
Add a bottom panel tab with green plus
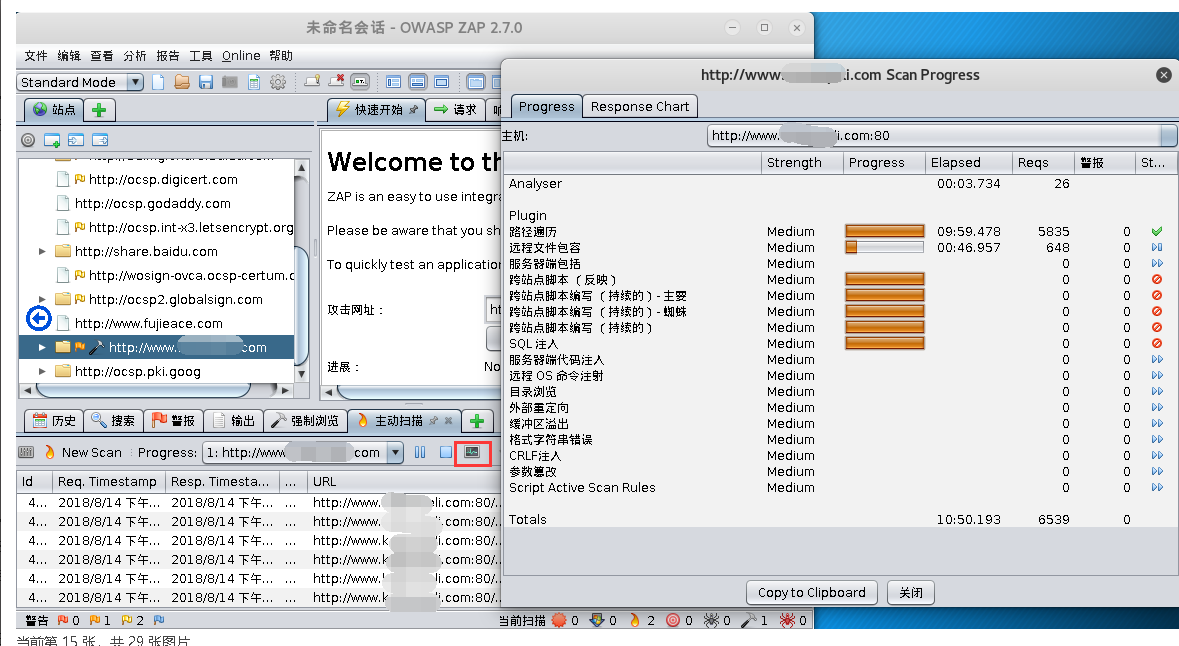477,421
